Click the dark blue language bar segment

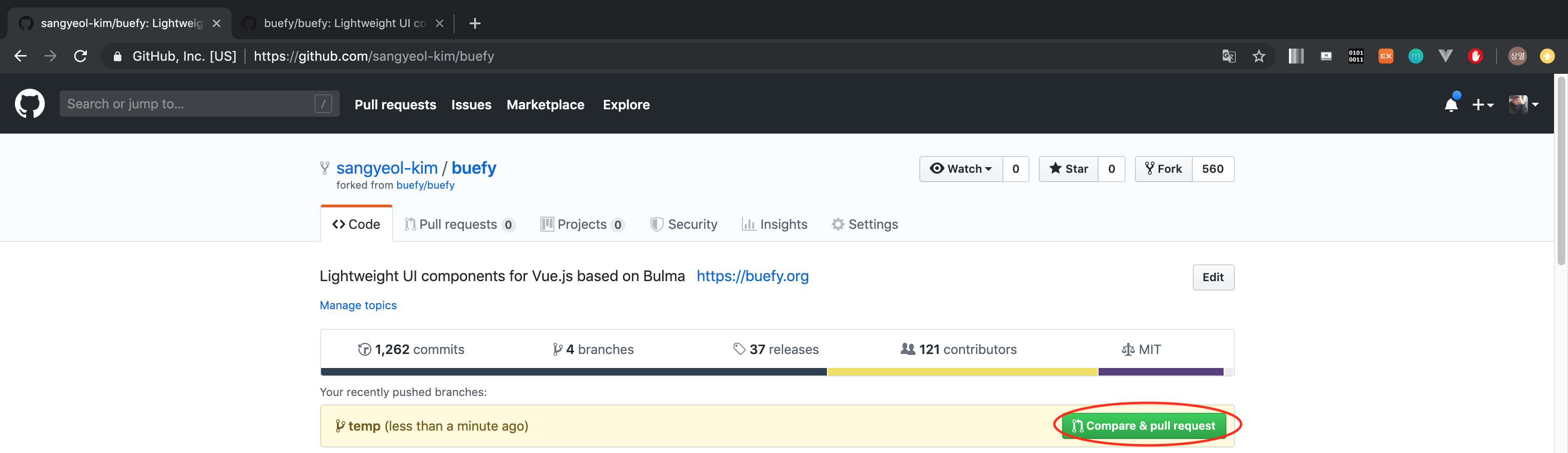click(574, 371)
